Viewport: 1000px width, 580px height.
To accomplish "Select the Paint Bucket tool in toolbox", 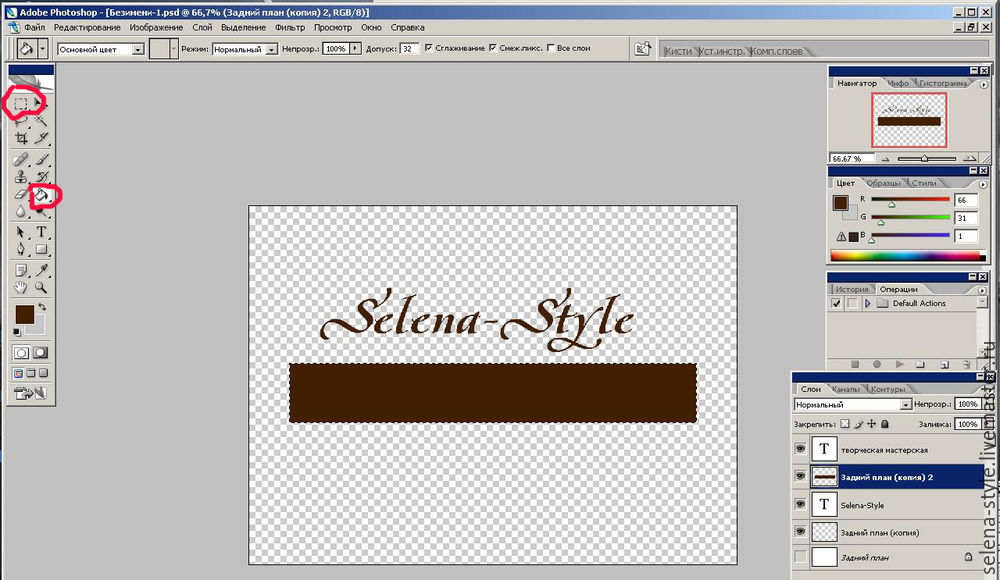I will coord(41,195).
